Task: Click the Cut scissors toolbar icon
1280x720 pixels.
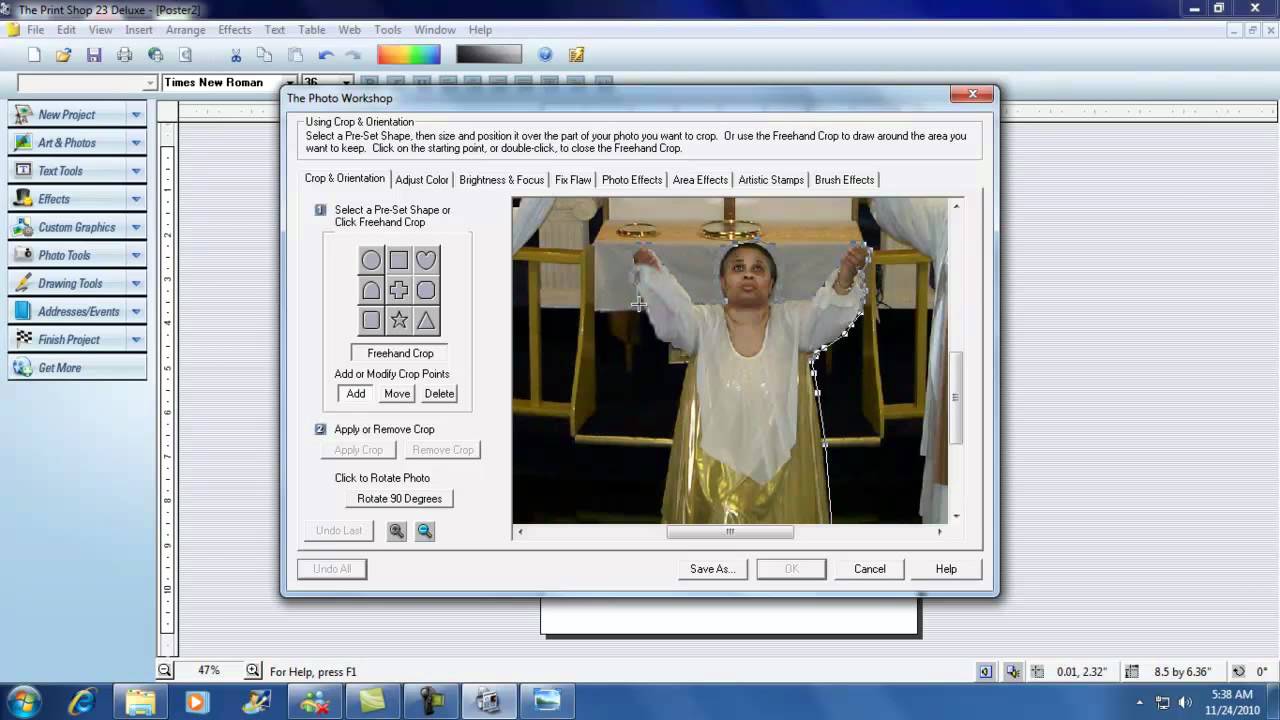Action: 236,55
